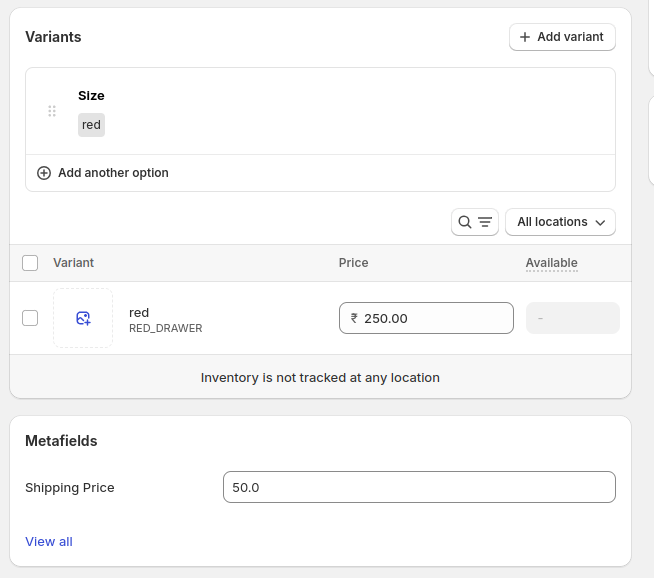Click the plus icon in Add variant
The width and height of the screenshot is (654, 578).
[525, 37]
